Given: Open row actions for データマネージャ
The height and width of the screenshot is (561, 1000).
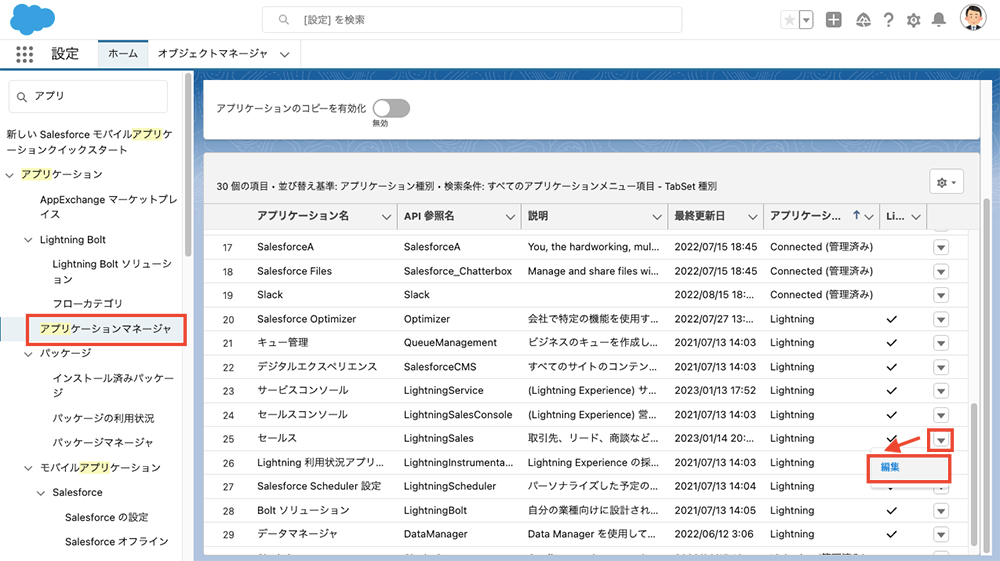Looking at the screenshot, I should (x=941, y=534).
